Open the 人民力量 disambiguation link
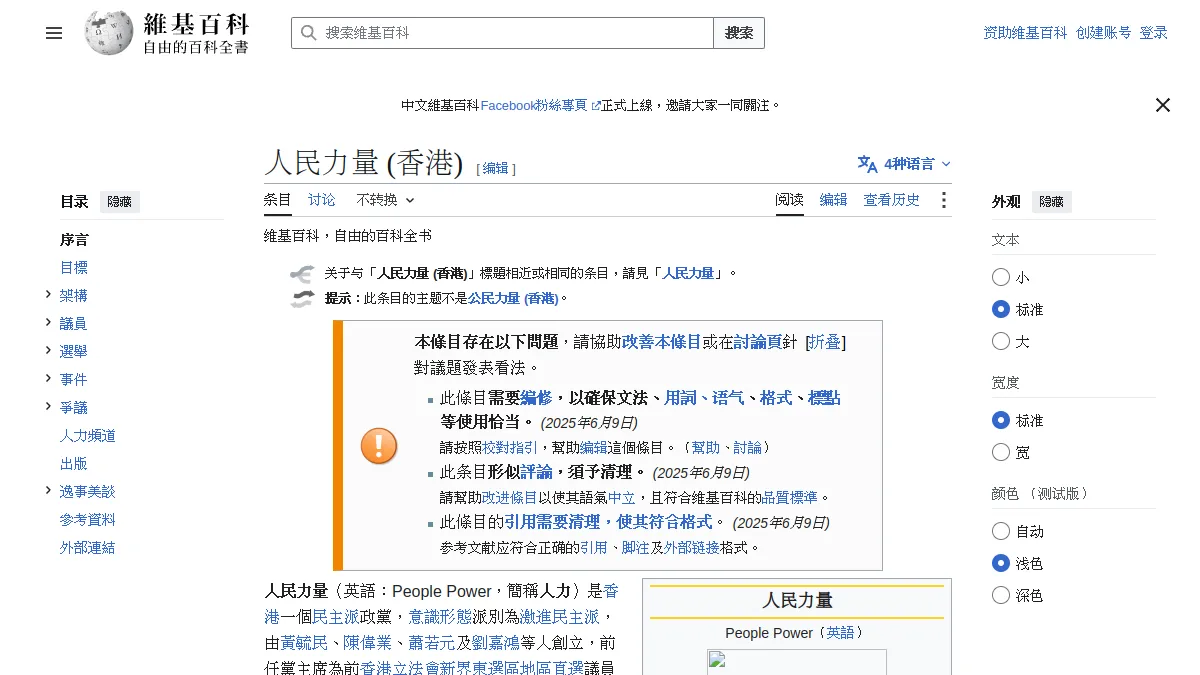This screenshot has height=675, width=1200. pyautogui.click(x=688, y=273)
